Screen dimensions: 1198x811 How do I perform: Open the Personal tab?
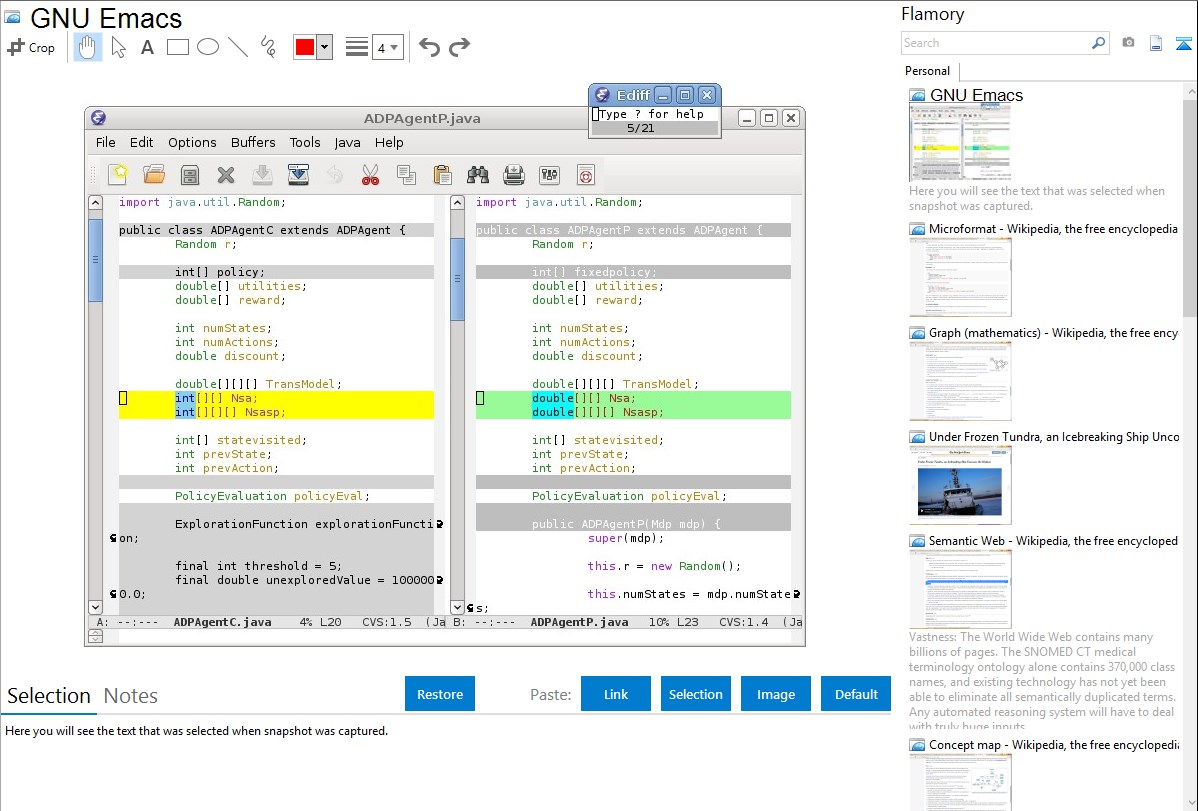927,71
